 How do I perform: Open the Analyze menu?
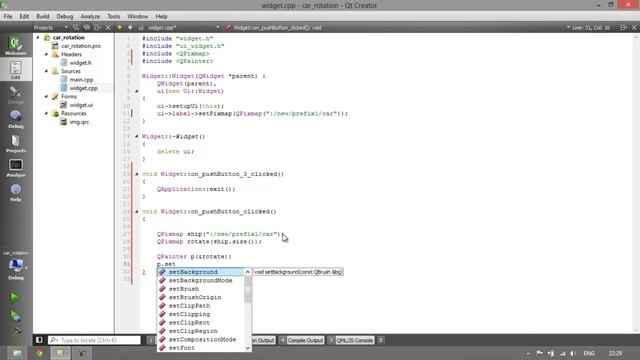click(x=90, y=16)
